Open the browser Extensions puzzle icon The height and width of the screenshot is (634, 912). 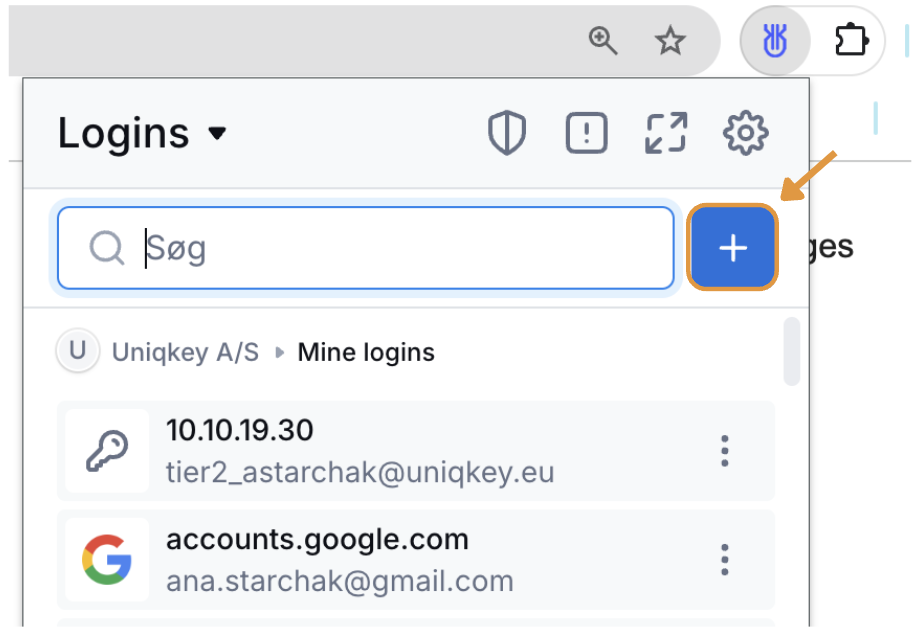(x=851, y=41)
